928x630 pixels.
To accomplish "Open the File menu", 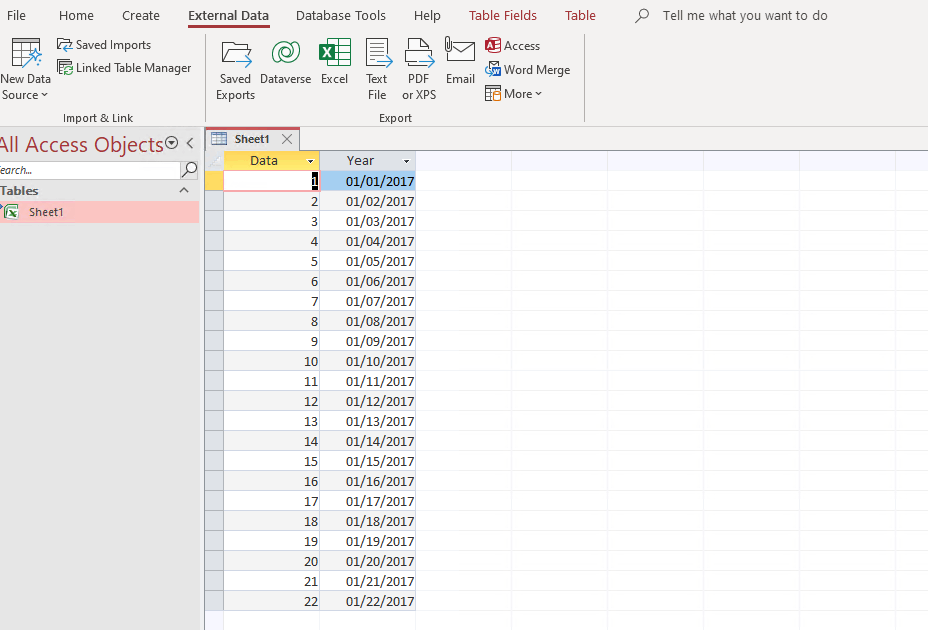I will point(16,15).
